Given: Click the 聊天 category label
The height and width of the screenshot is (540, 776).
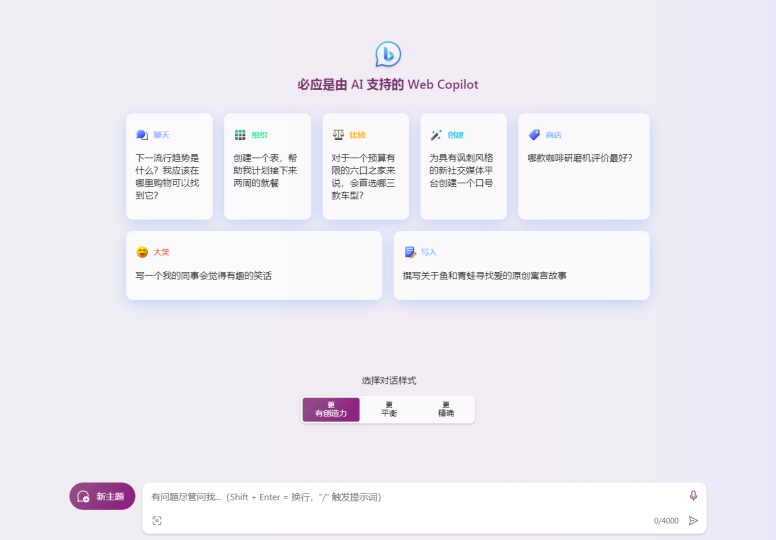Looking at the screenshot, I should click(161, 135).
